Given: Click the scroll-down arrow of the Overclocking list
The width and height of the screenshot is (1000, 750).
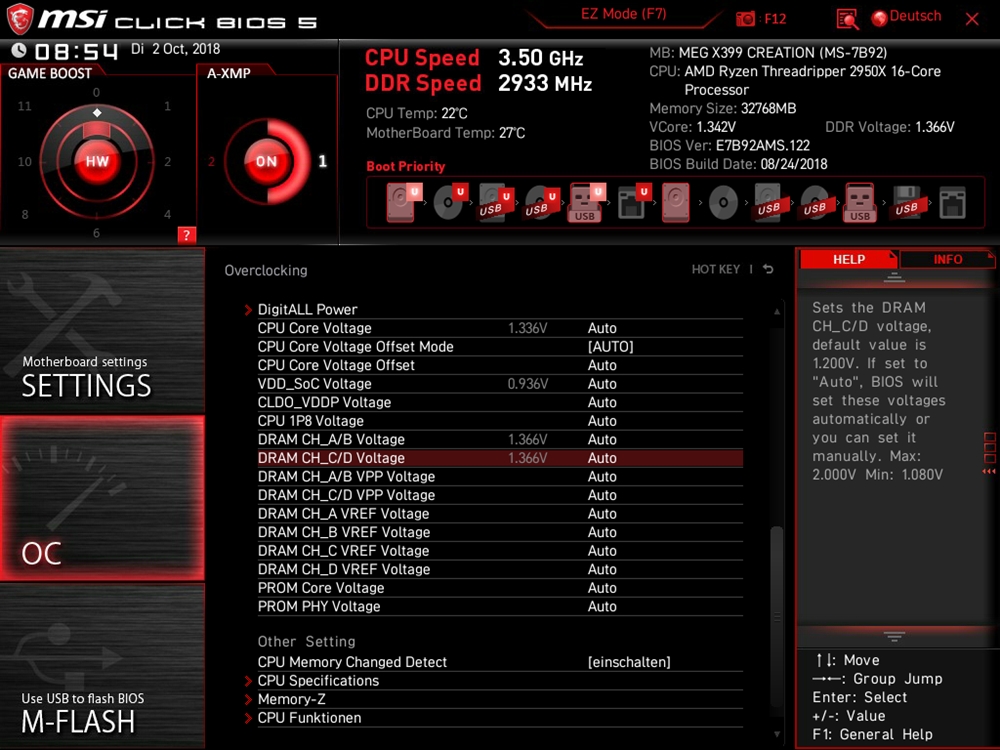Looking at the screenshot, I should 777,735.
